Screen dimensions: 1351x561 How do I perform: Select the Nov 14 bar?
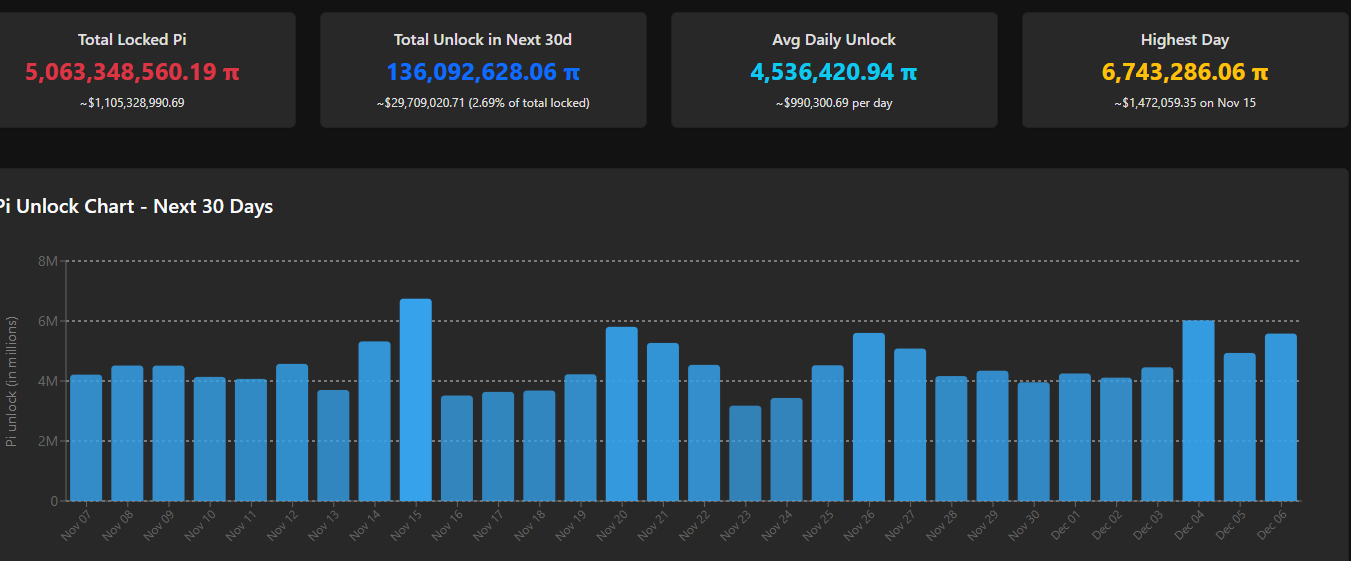374,421
